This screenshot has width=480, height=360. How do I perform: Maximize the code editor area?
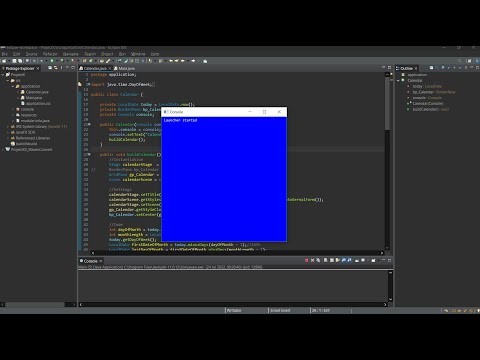(x=389, y=68)
